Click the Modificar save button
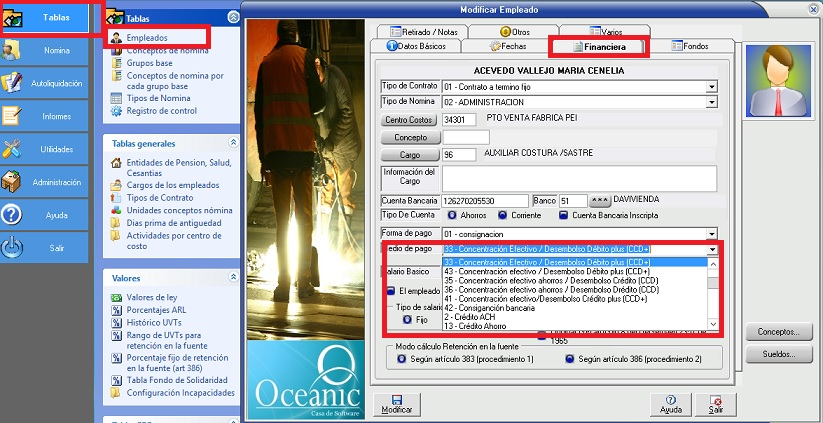 (x=396, y=404)
